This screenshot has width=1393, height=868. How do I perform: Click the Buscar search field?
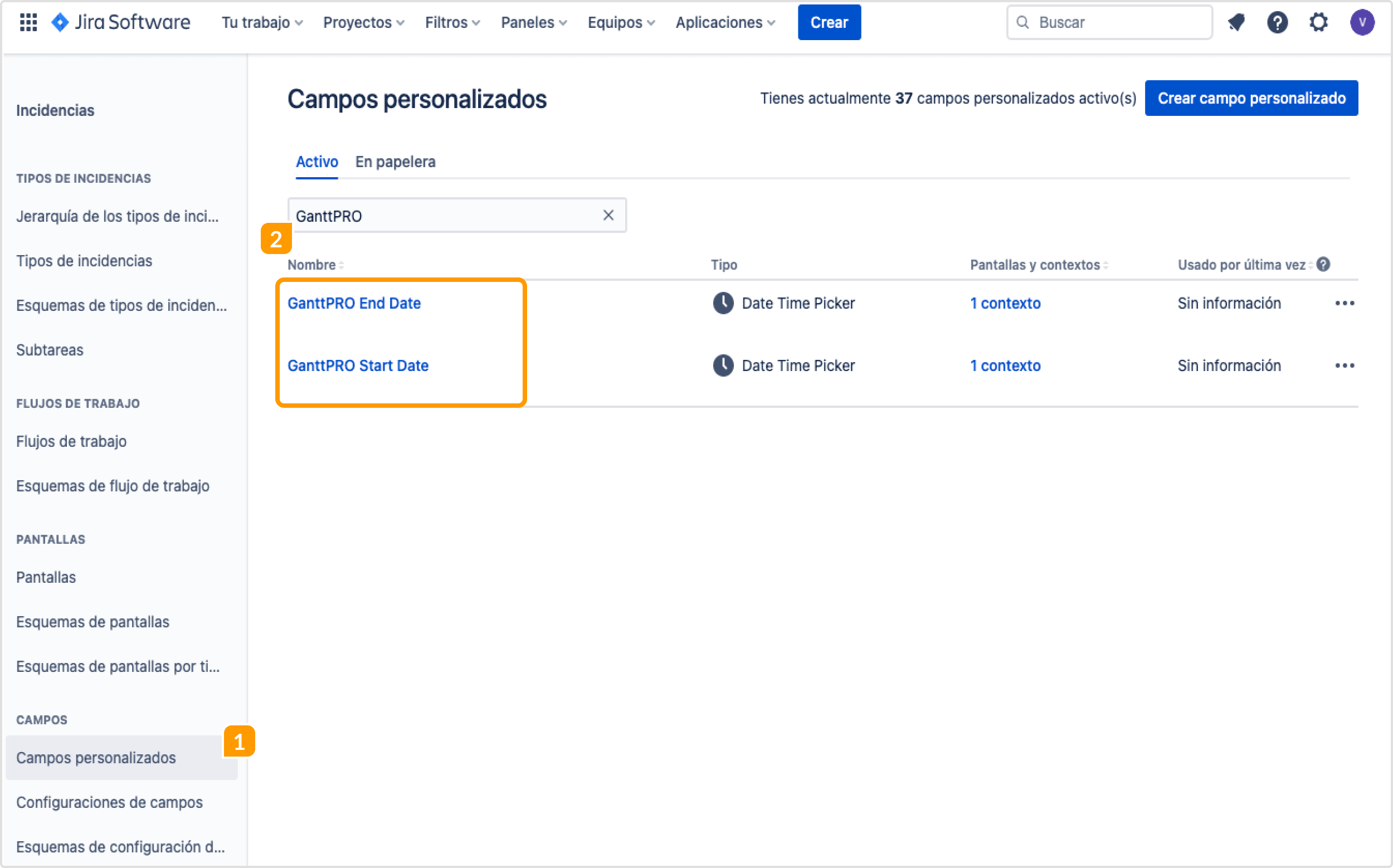pos(1109,22)
